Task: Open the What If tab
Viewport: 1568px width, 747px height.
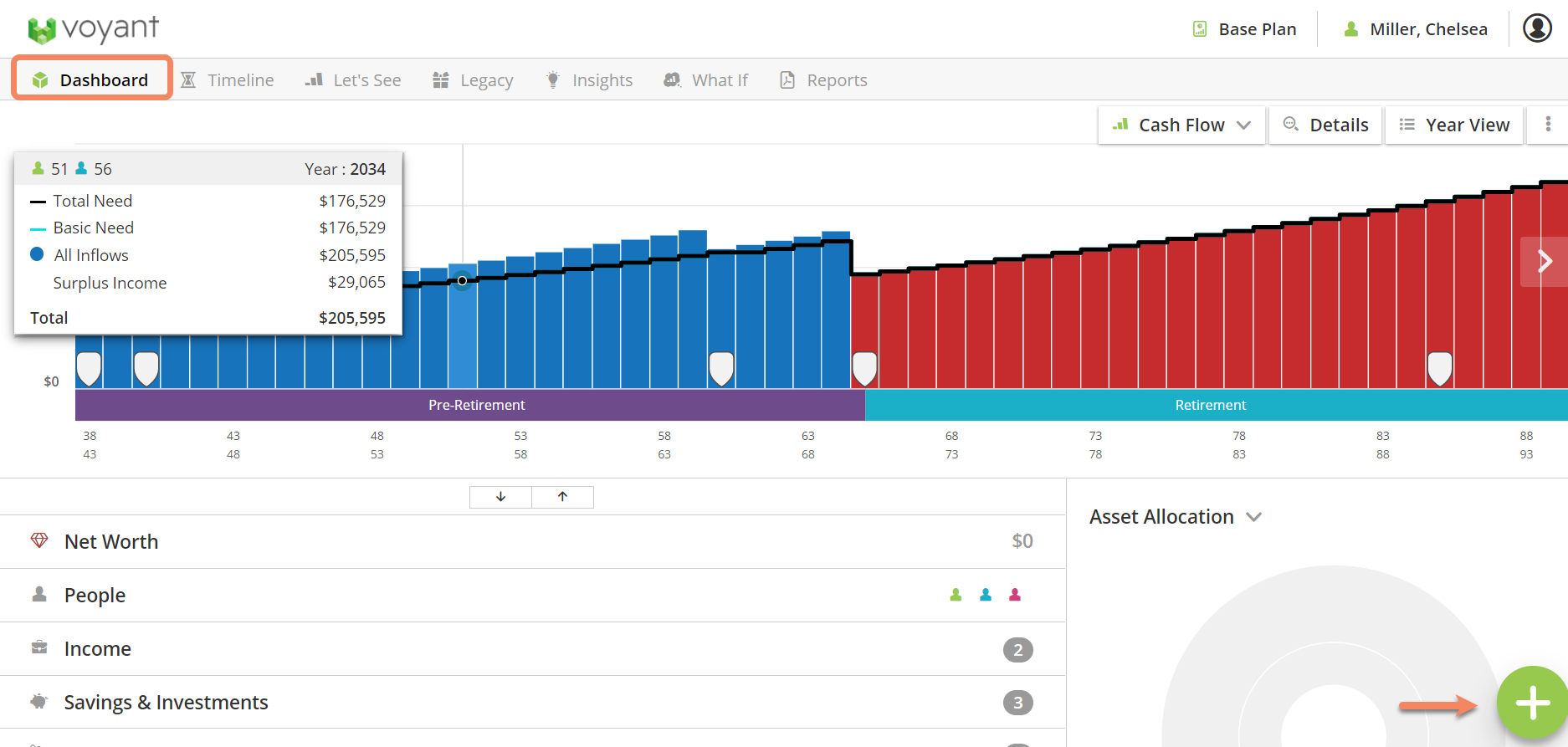Action: click(x=705, y=80)
